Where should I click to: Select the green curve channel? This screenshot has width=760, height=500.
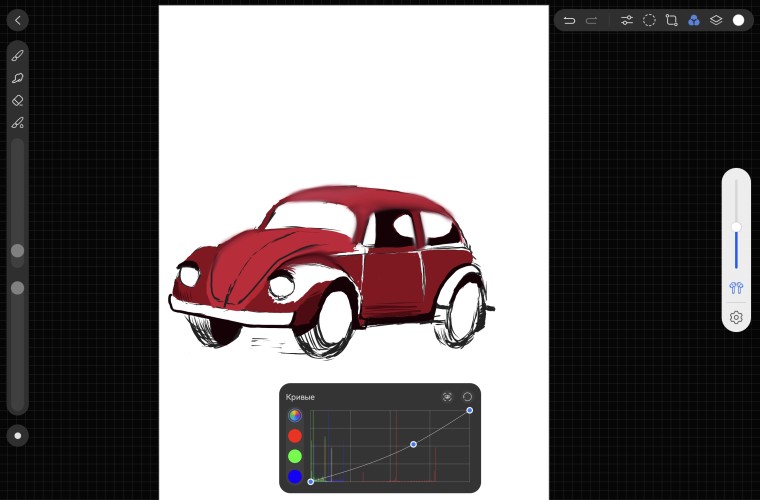click(295, 456)
